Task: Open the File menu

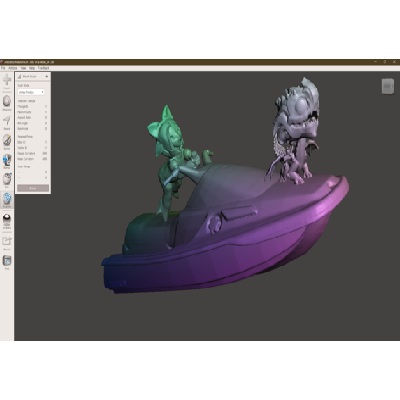Action: click(x=3, y=68)
